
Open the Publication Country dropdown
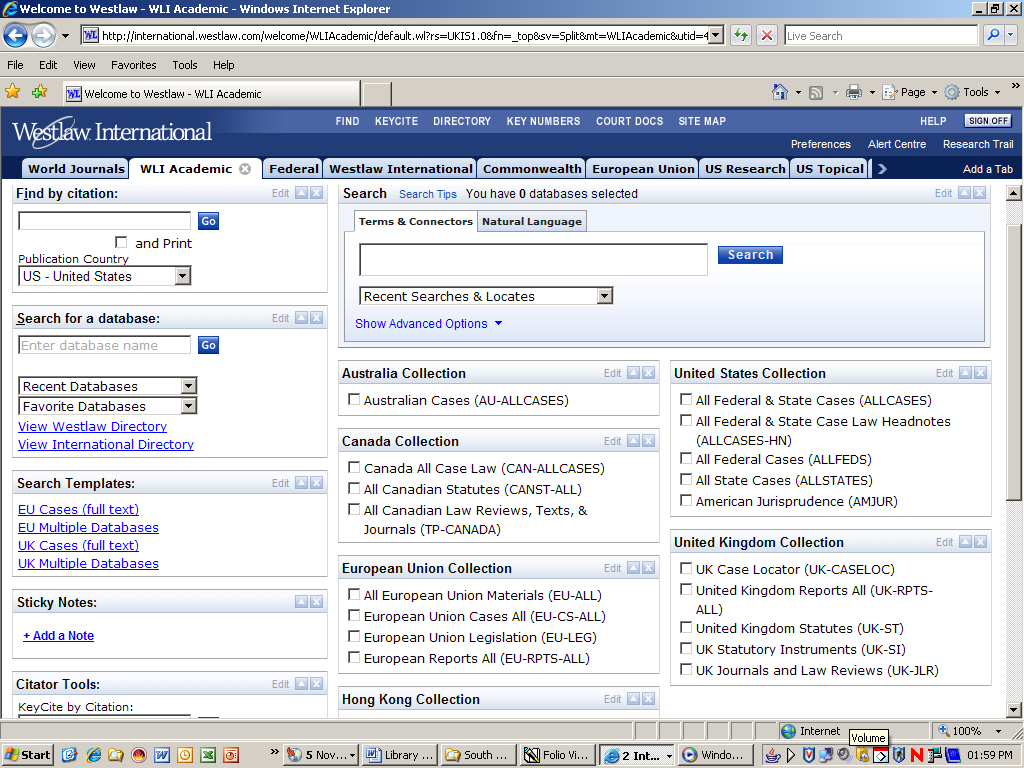[x=183, y=276]
